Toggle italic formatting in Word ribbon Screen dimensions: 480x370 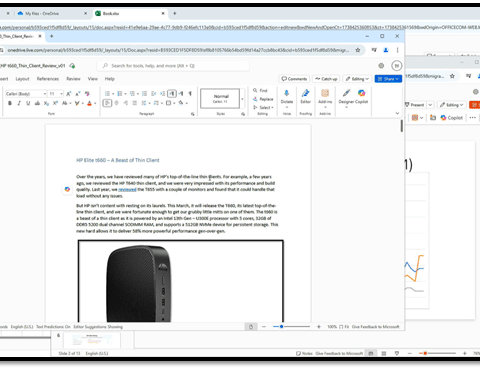tap(19, 103)
